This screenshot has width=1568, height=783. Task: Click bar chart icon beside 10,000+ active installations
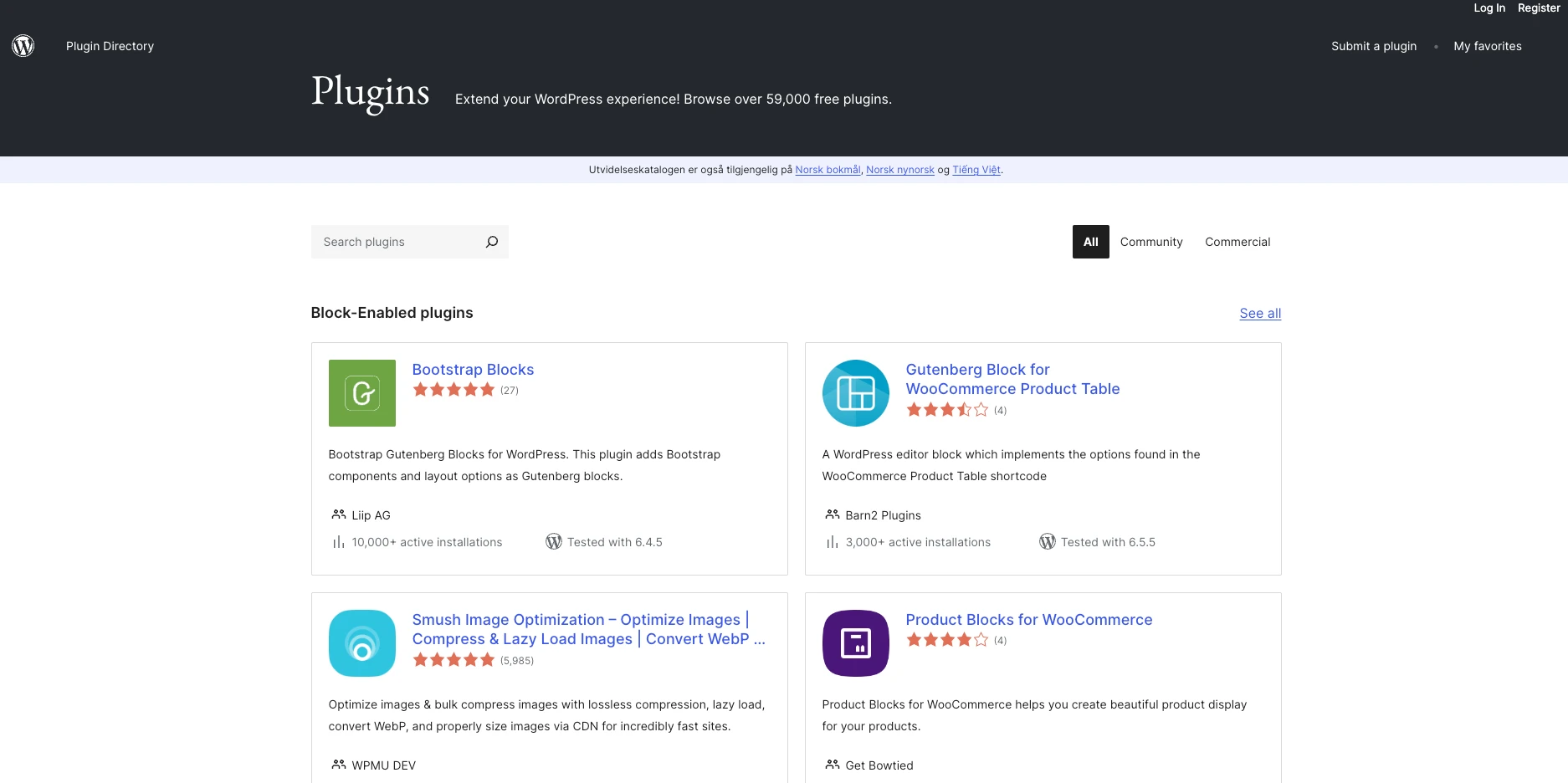tap(339, 542)
